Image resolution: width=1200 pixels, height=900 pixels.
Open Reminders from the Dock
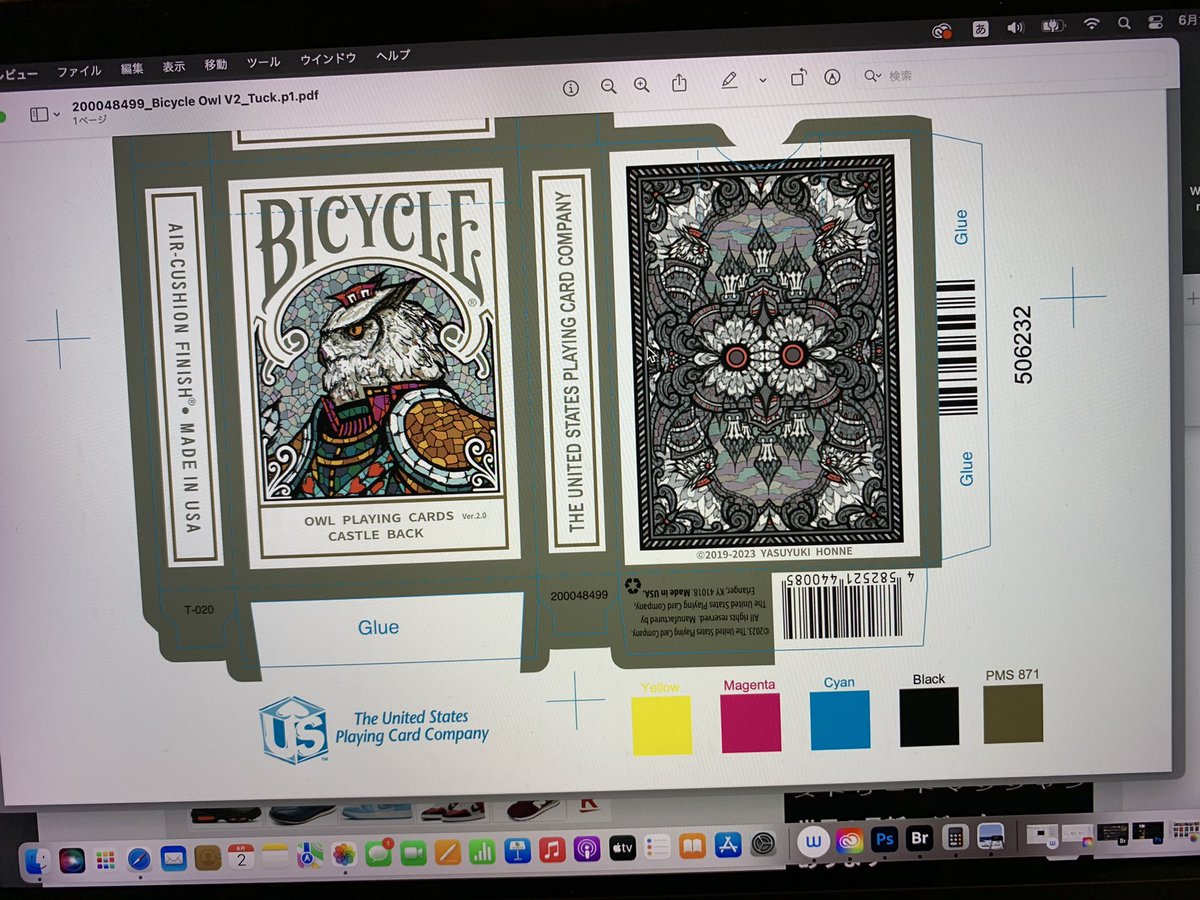coord(657,847)
